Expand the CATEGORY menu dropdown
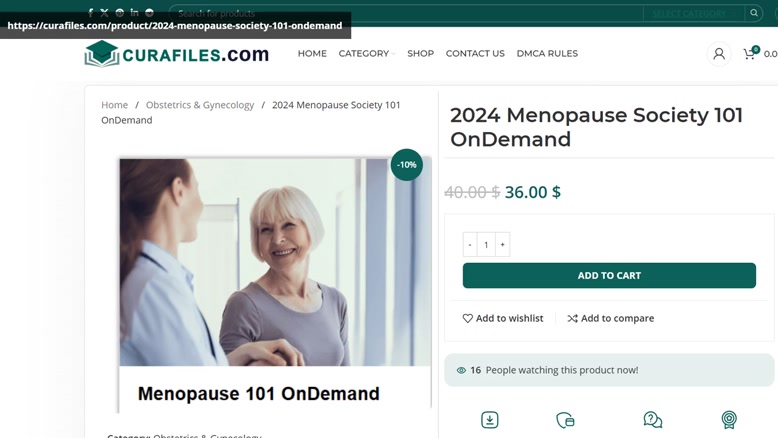Viewport: 778px width, 438px height. tap(367, 54)
